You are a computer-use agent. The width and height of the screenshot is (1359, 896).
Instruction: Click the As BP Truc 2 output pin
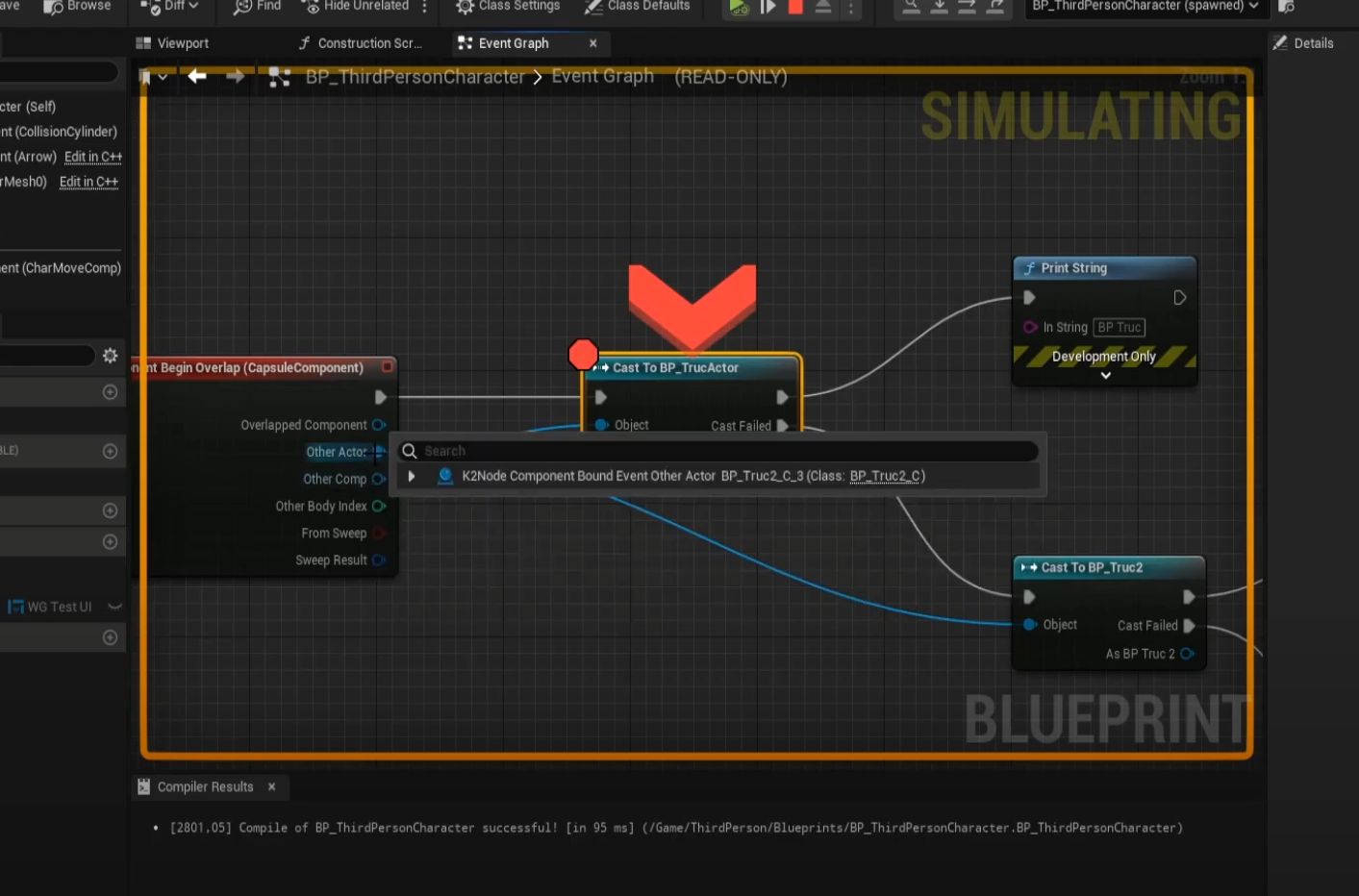1188,654
